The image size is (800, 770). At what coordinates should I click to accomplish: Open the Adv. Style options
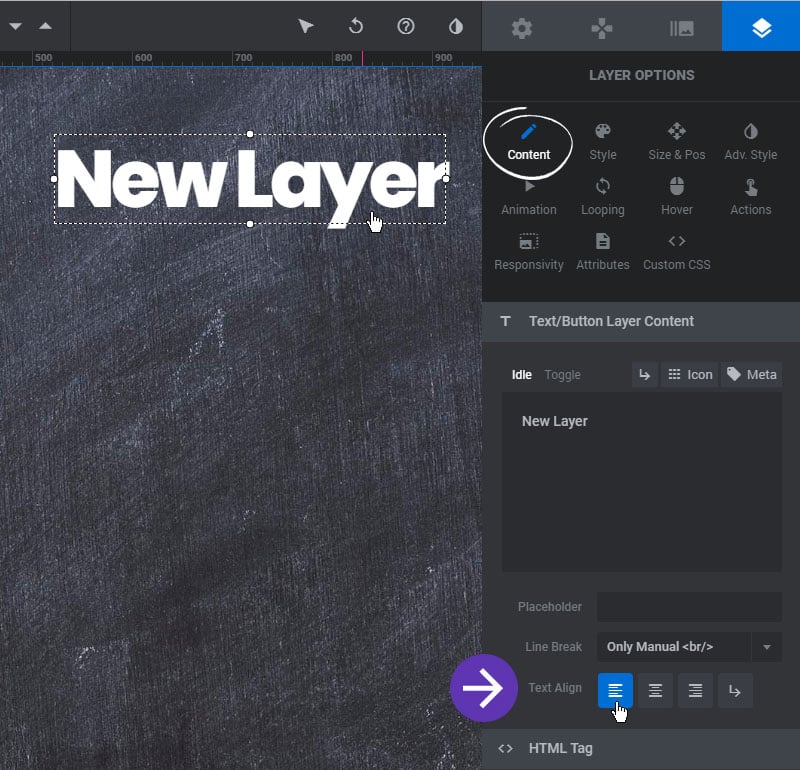pos(751,143)
